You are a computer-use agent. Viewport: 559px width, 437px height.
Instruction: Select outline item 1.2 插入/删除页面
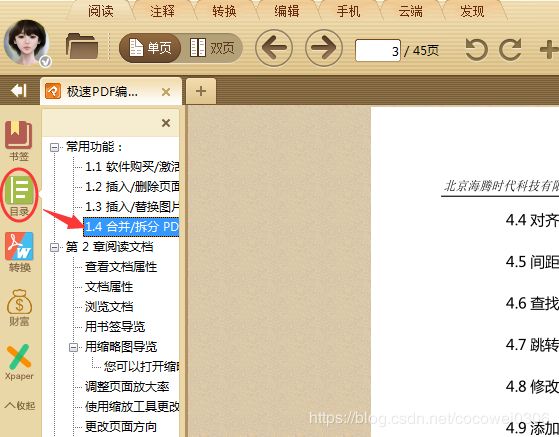(x=132, y=187)
